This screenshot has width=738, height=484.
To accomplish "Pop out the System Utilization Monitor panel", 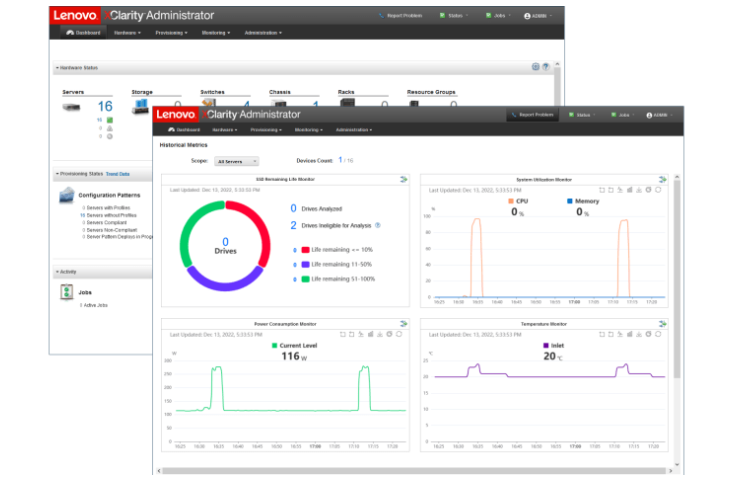I will click(x=662, y=179).
